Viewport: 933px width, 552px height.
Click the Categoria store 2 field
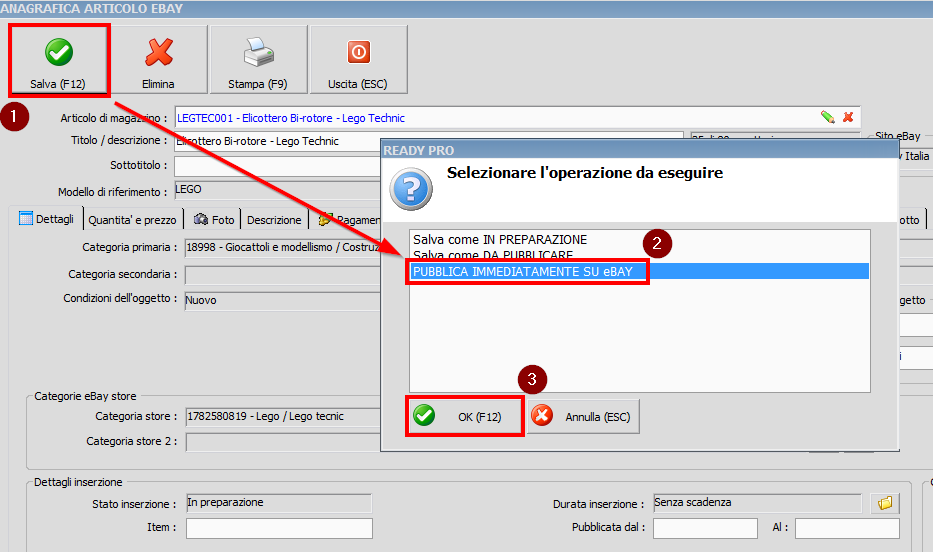(x=283, y=442)
